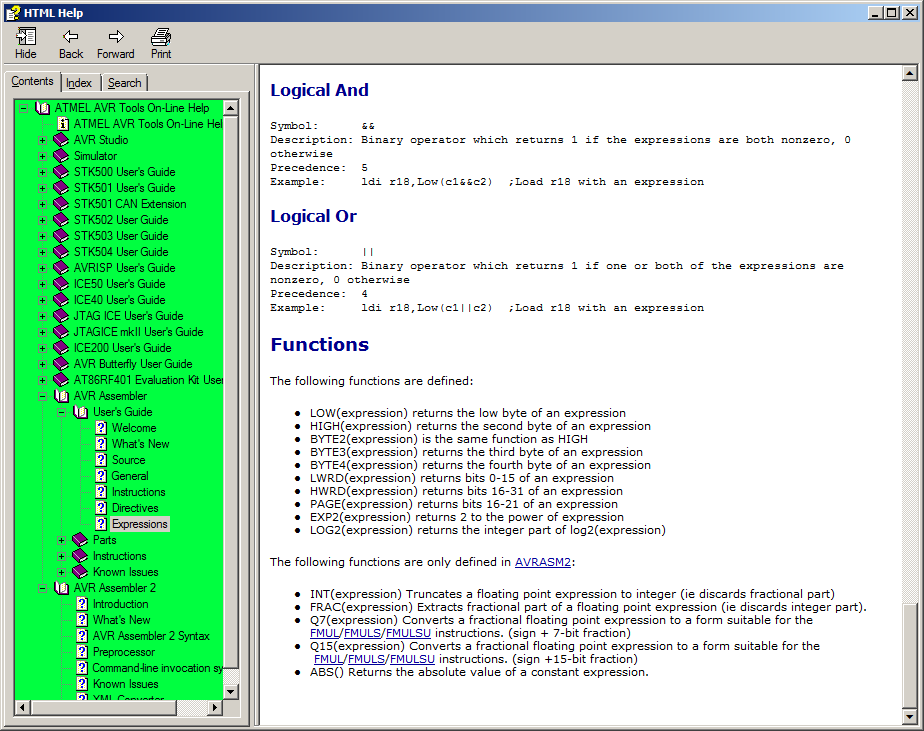Screen dimensions: 924x731
Task: Click the Welcome topic page icon
Action: click(x=101, y=428)
